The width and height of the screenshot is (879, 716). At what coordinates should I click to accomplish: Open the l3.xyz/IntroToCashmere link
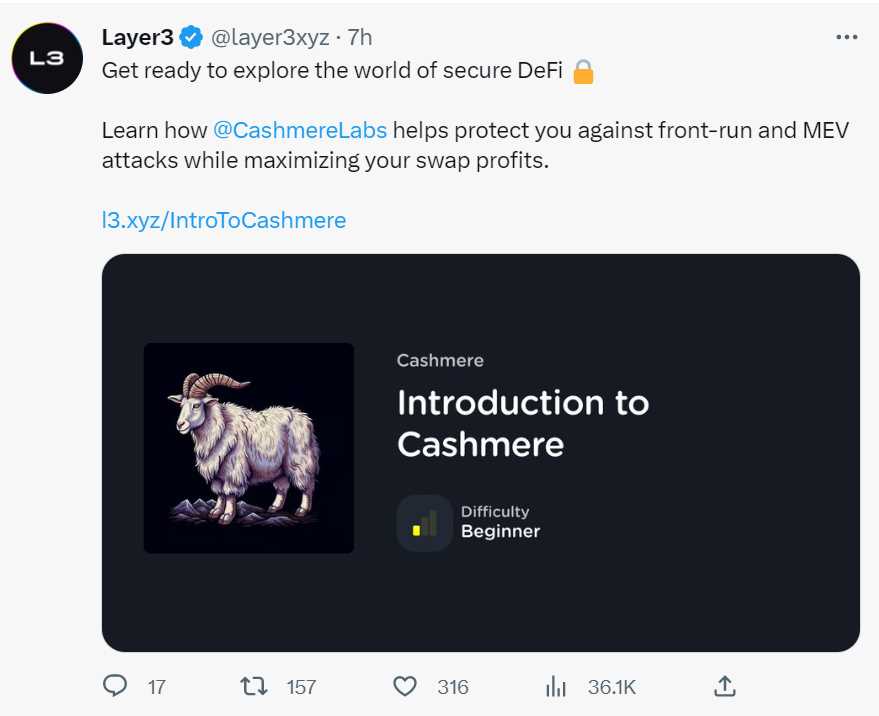224,220
